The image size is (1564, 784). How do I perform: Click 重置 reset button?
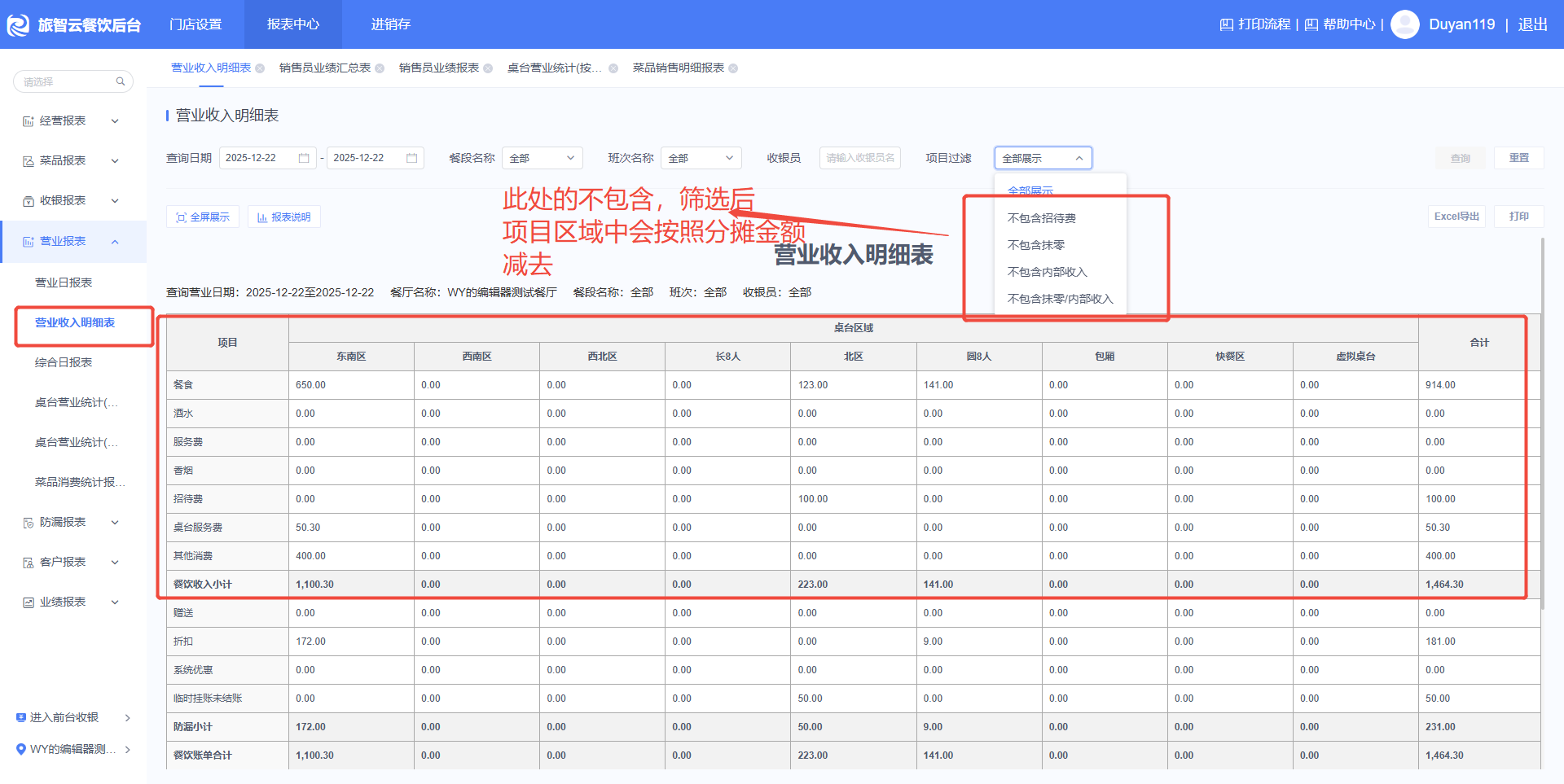pos(1518,158)
